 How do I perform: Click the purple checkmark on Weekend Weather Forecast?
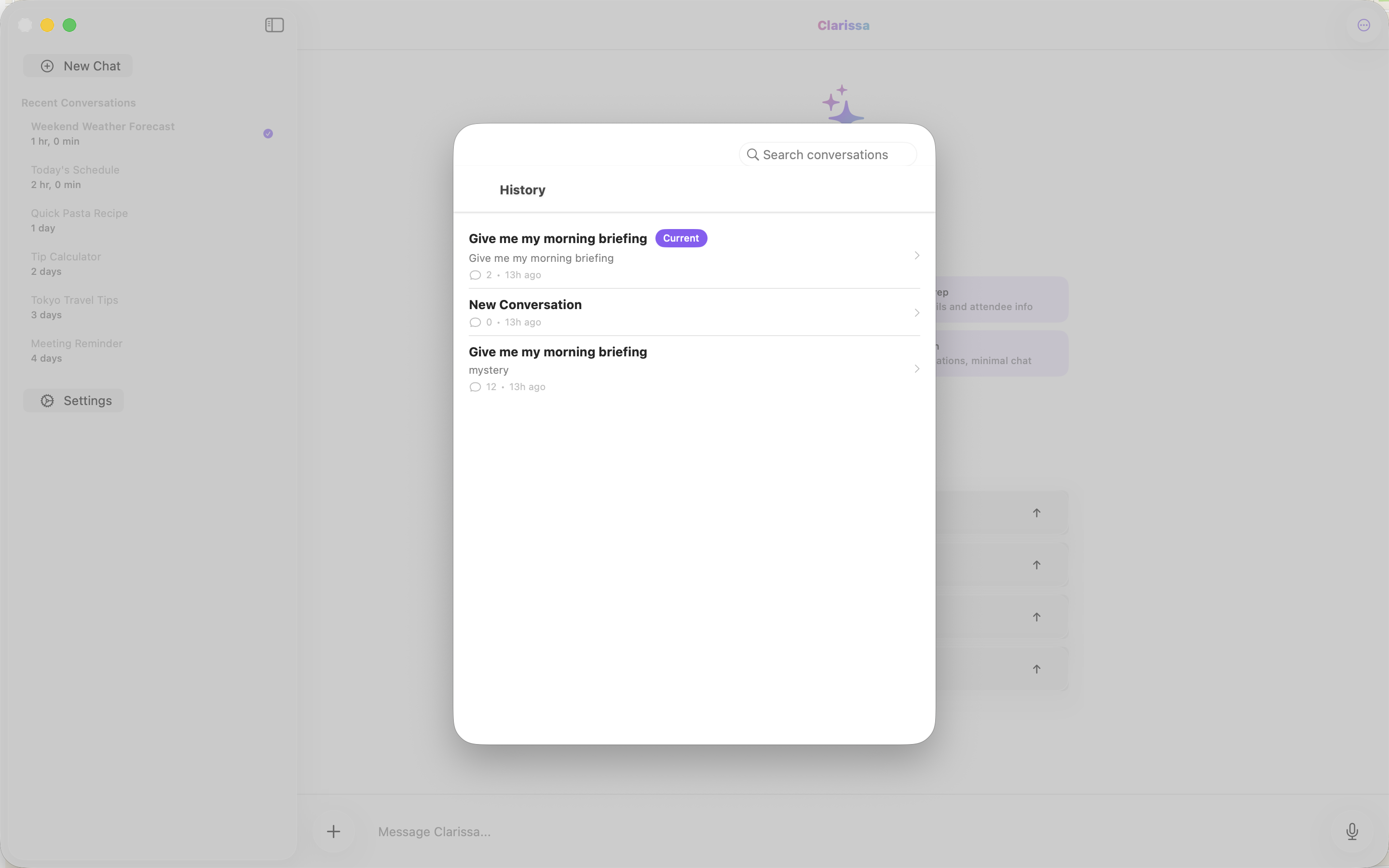[x=268, y=134]
